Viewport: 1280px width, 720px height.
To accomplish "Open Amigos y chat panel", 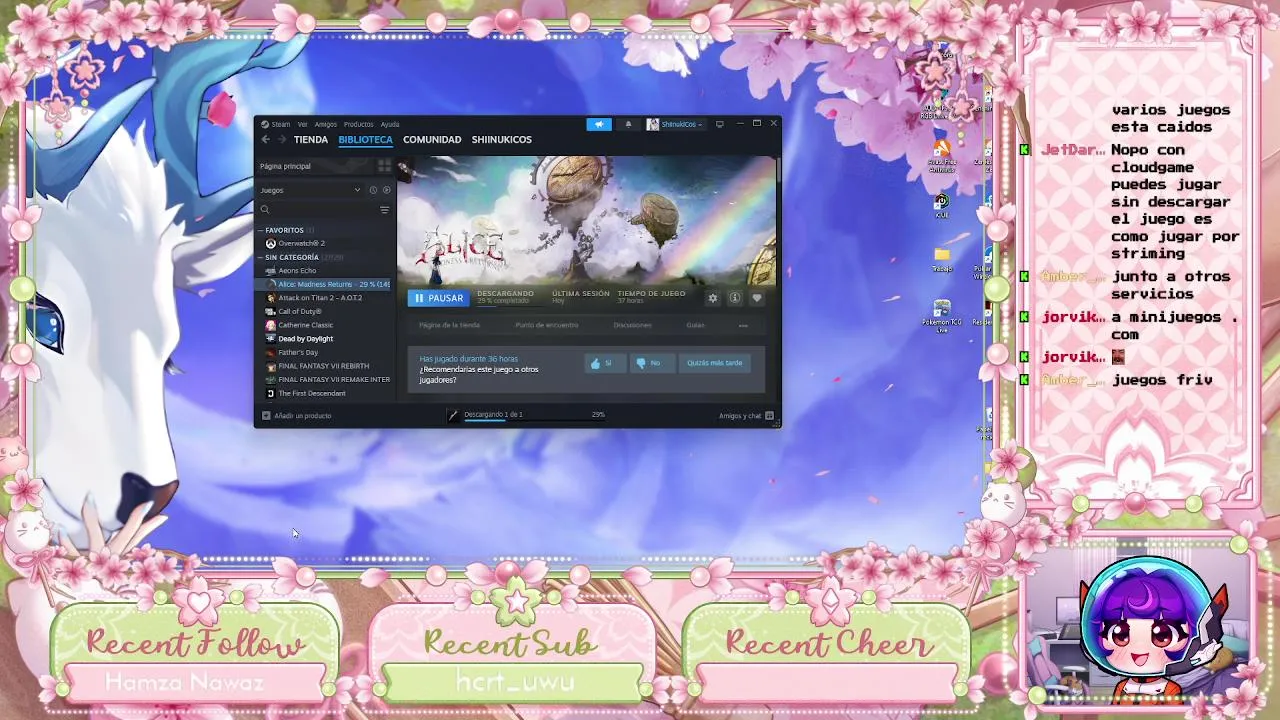I will [746, 415].
